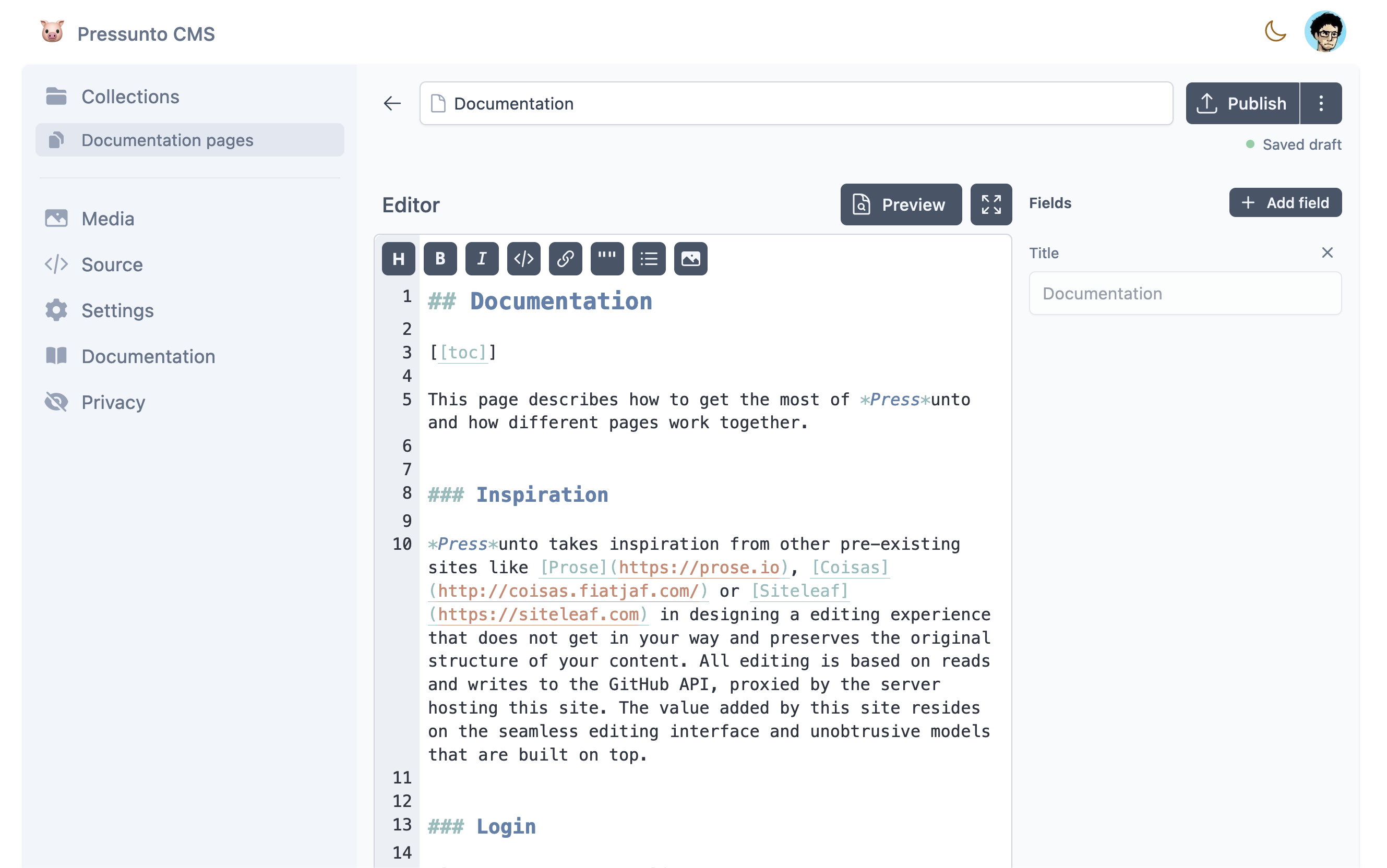The width and height of the screenshot is (1387, 868).
Task: Open the three-dot menu next to Publish
Action: 1321,103
